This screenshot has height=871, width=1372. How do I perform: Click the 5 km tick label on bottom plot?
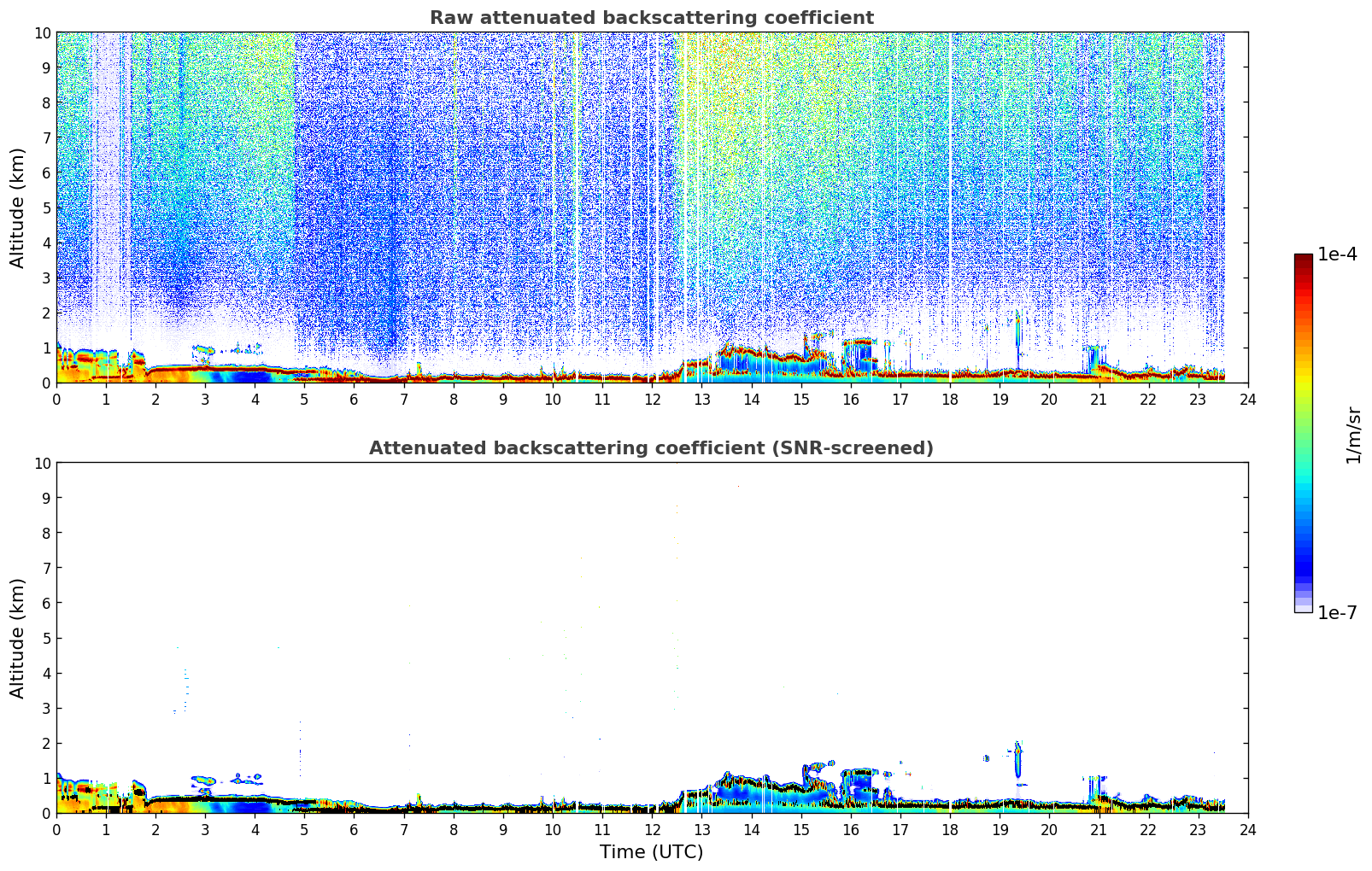[x=46, y=638]
